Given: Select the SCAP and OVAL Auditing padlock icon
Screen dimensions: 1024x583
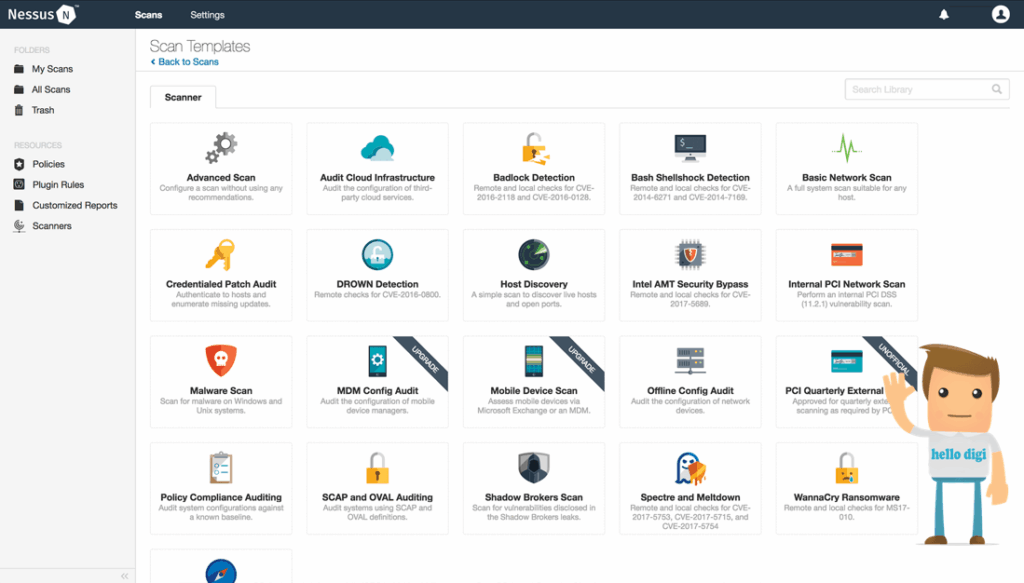Looking at the screenshot, I should coord(377,467).
